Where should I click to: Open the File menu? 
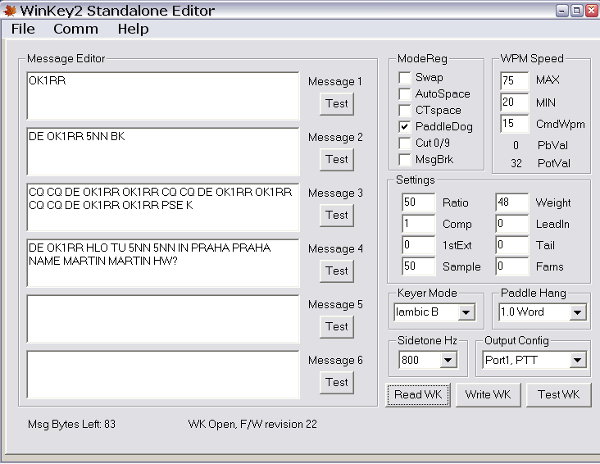(x=23, y=29)
